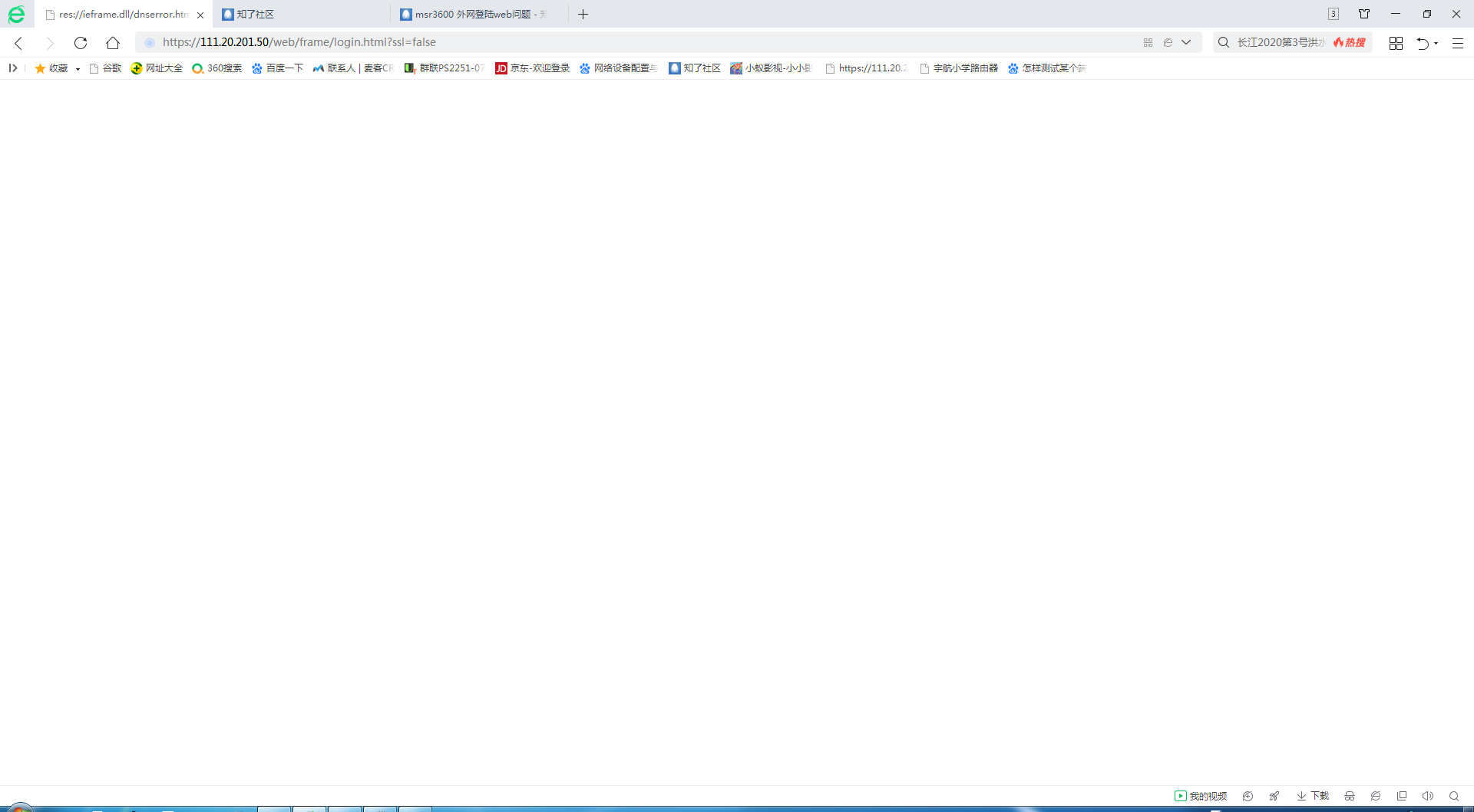Open the 联系人 | 麦客CRM bookmark

pyautogui.click(x=353, y=68)
